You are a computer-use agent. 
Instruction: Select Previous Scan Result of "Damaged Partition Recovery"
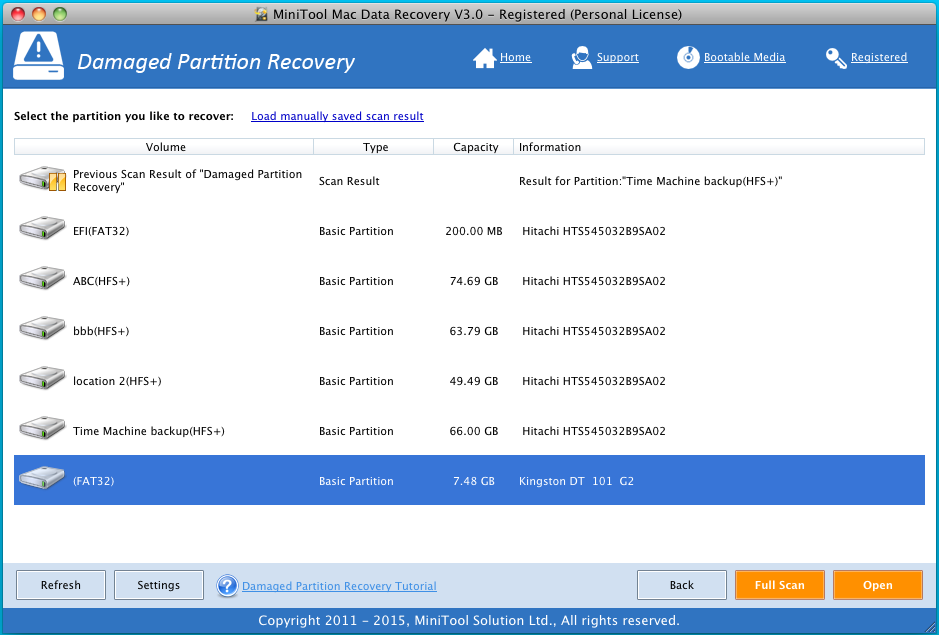point(187,180)
